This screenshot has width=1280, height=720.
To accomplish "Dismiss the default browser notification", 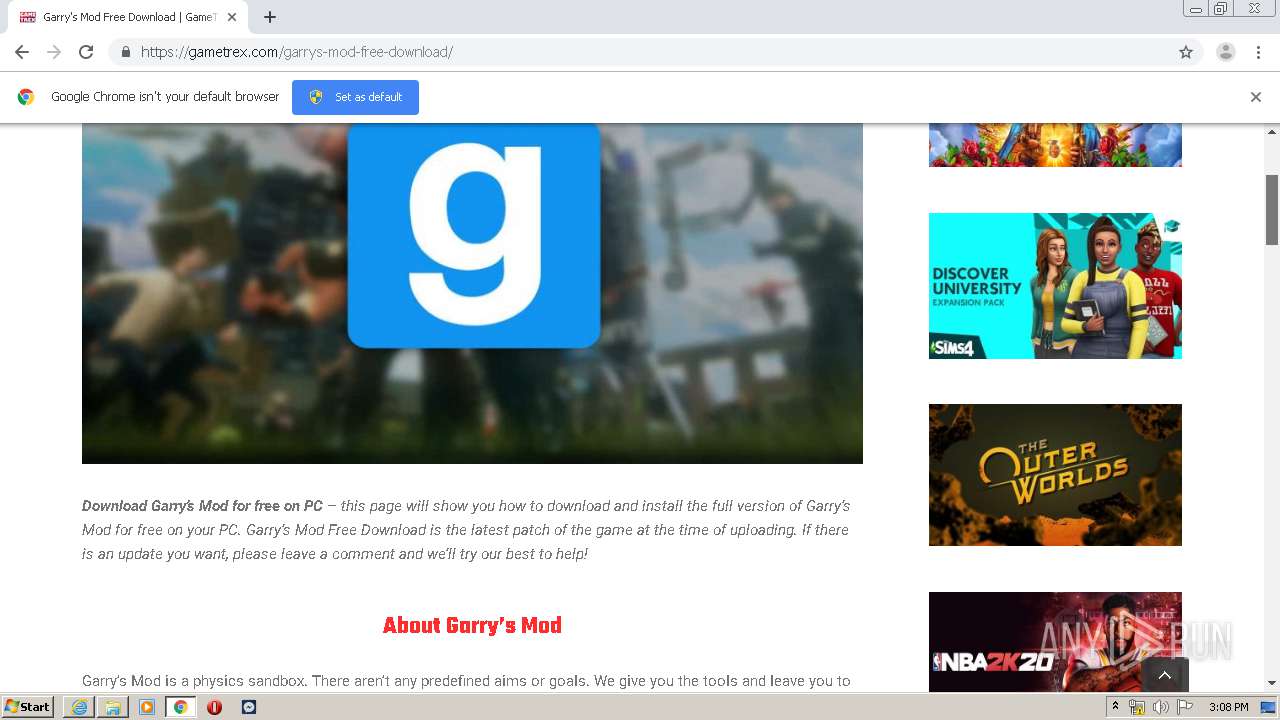I will pyautogui.click(x=1256, y=97).
